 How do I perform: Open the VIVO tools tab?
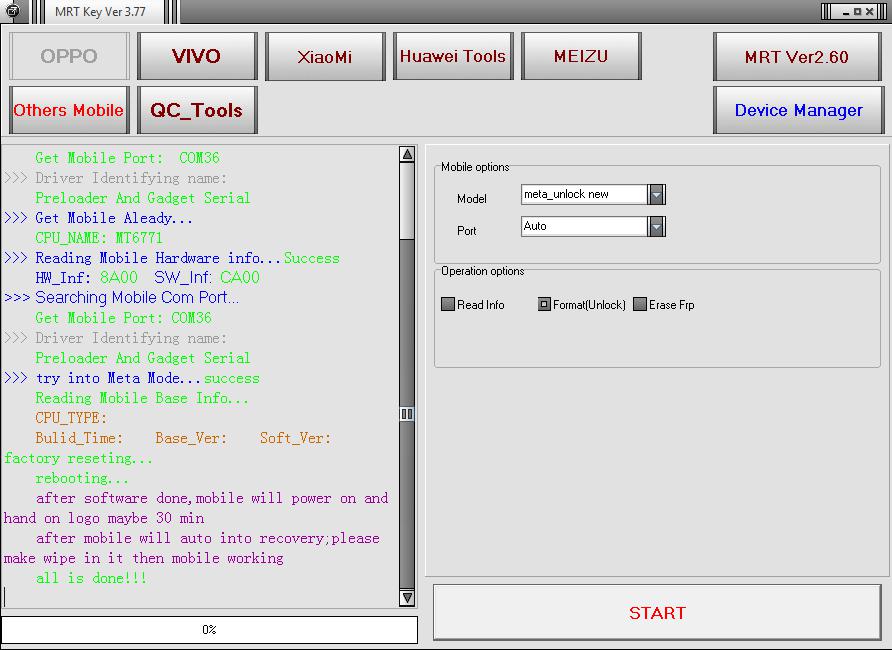(x=197, y=56)
